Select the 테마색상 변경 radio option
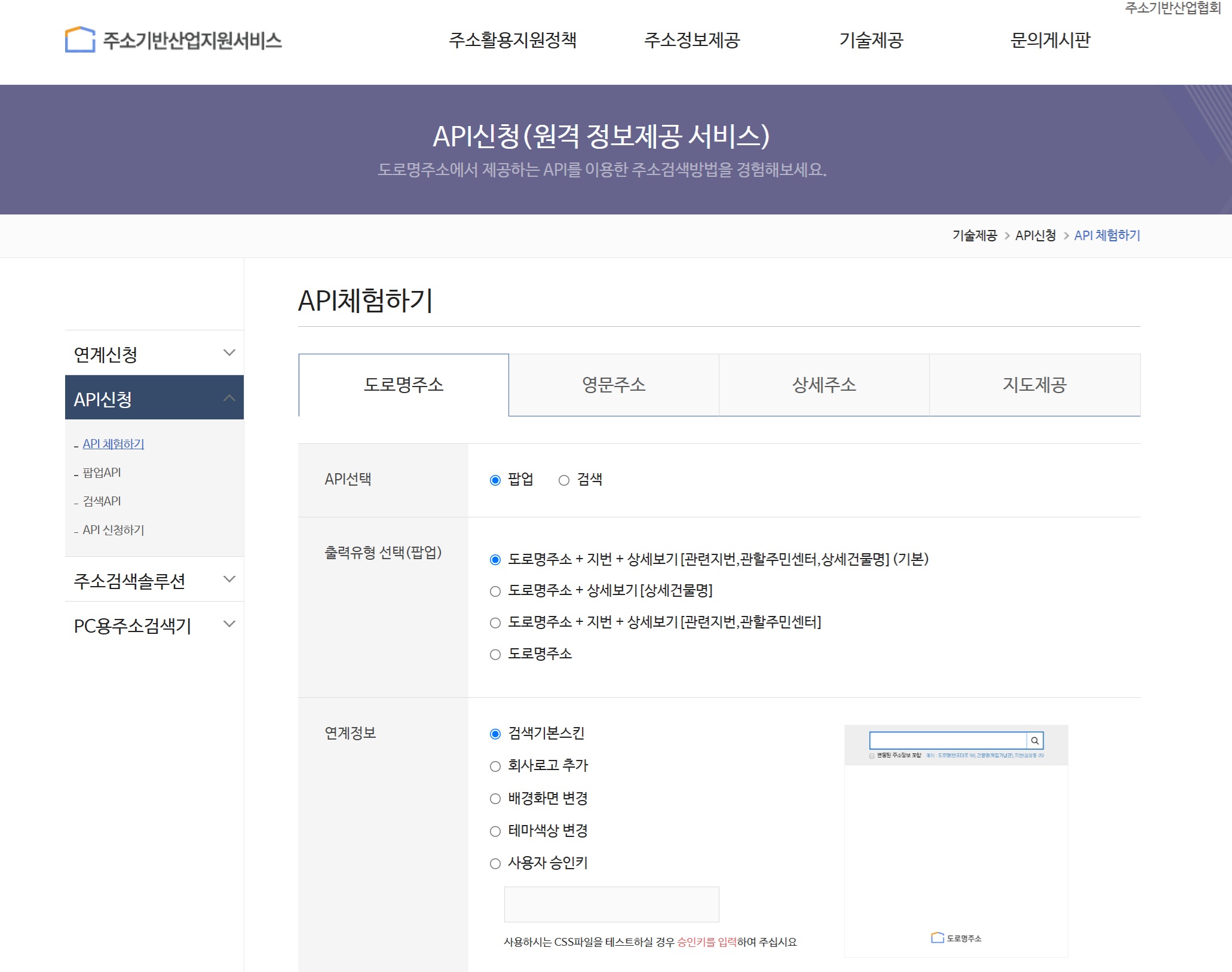The height and width of the screenshot is (972, 1232). click(x=495, y=831)
